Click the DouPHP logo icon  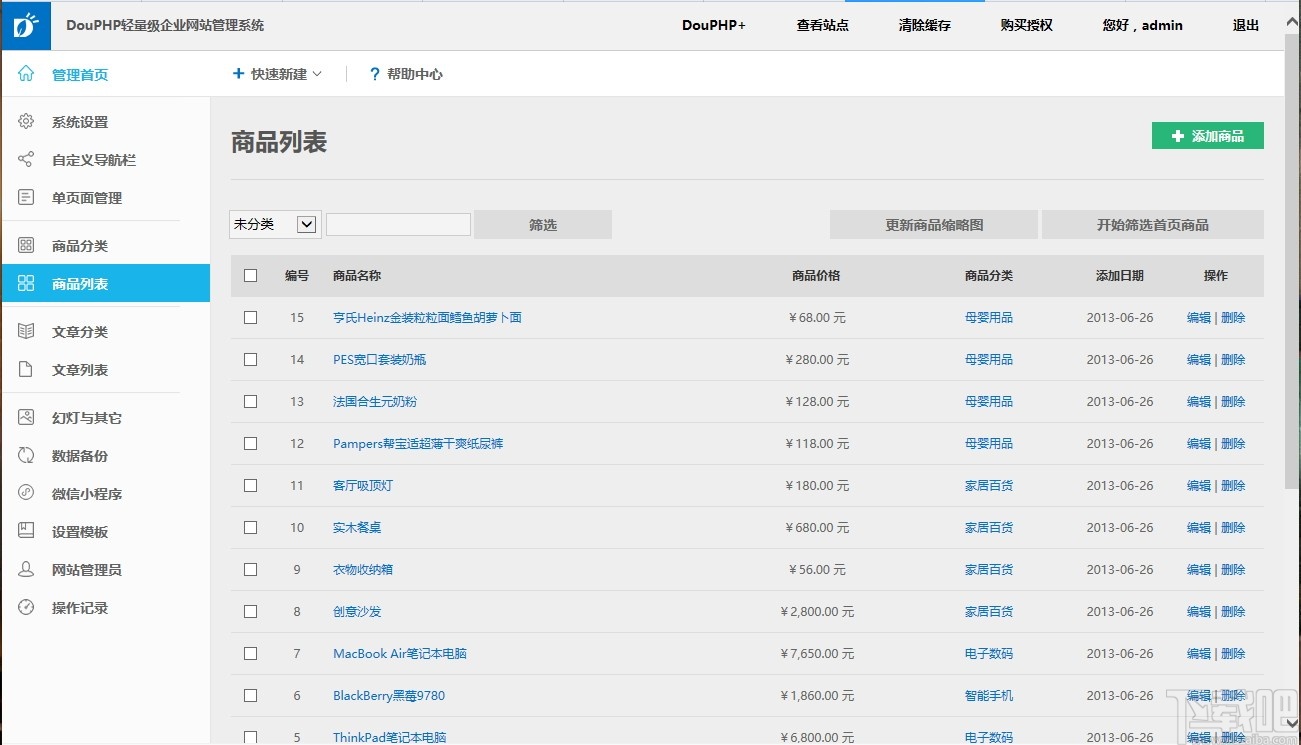26,25
